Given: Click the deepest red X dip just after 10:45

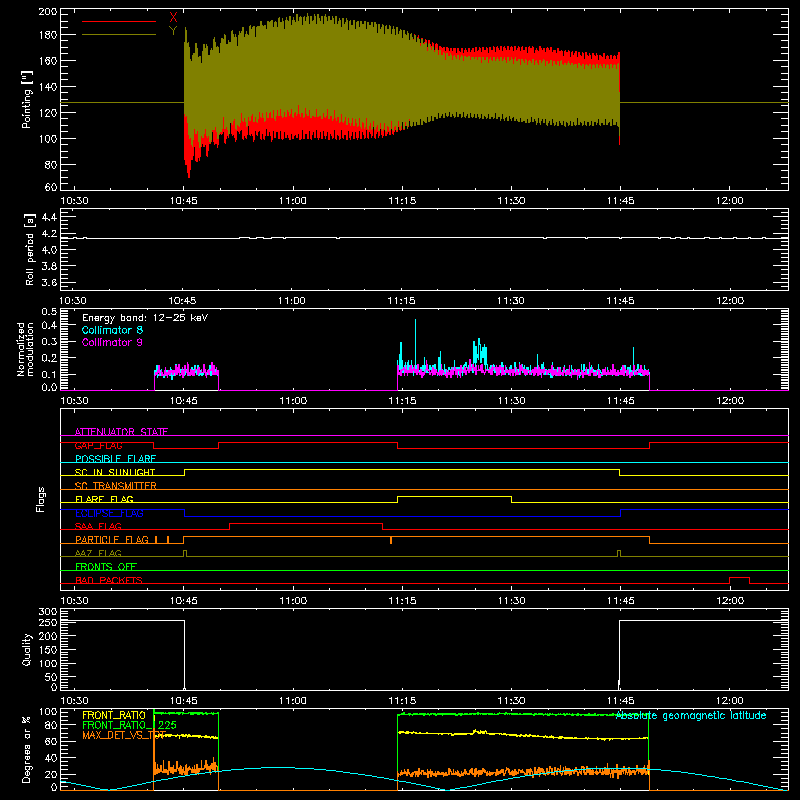Looking at the screenshot, I should pyautogui.click(x=189, y=163).
